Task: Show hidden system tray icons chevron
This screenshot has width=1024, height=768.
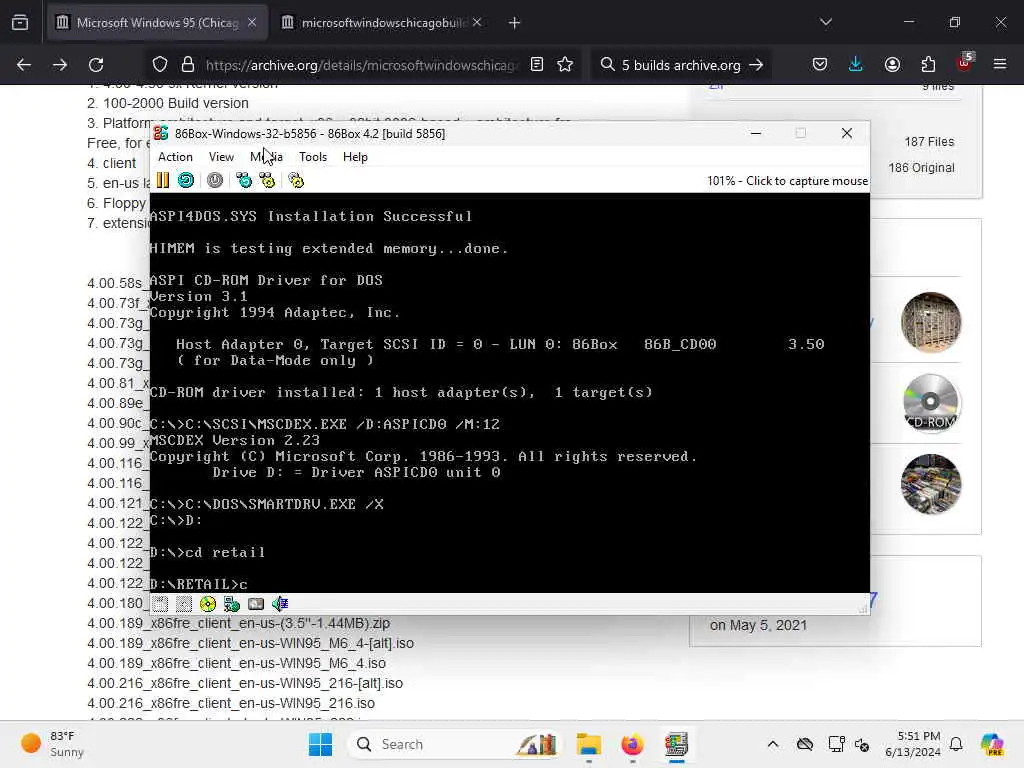Action: 773,744
